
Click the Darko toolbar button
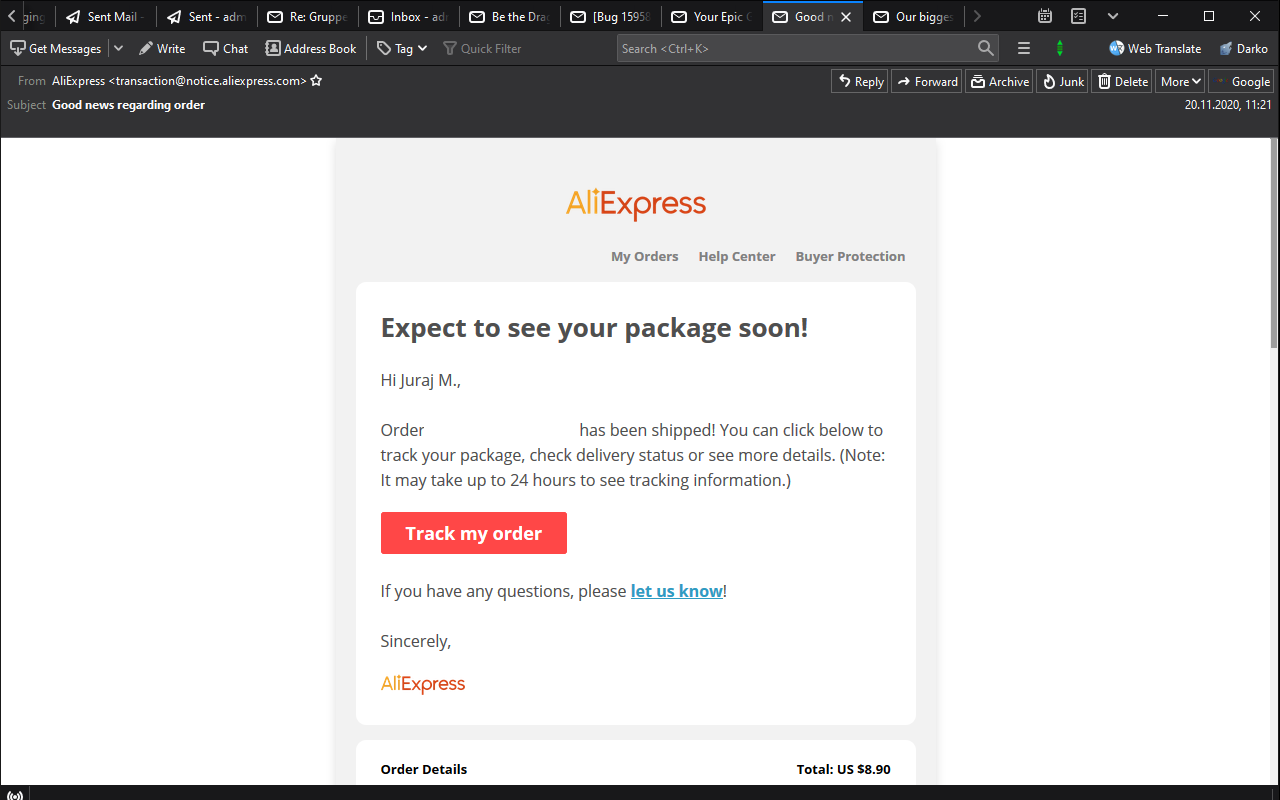tap(1244, 48)
